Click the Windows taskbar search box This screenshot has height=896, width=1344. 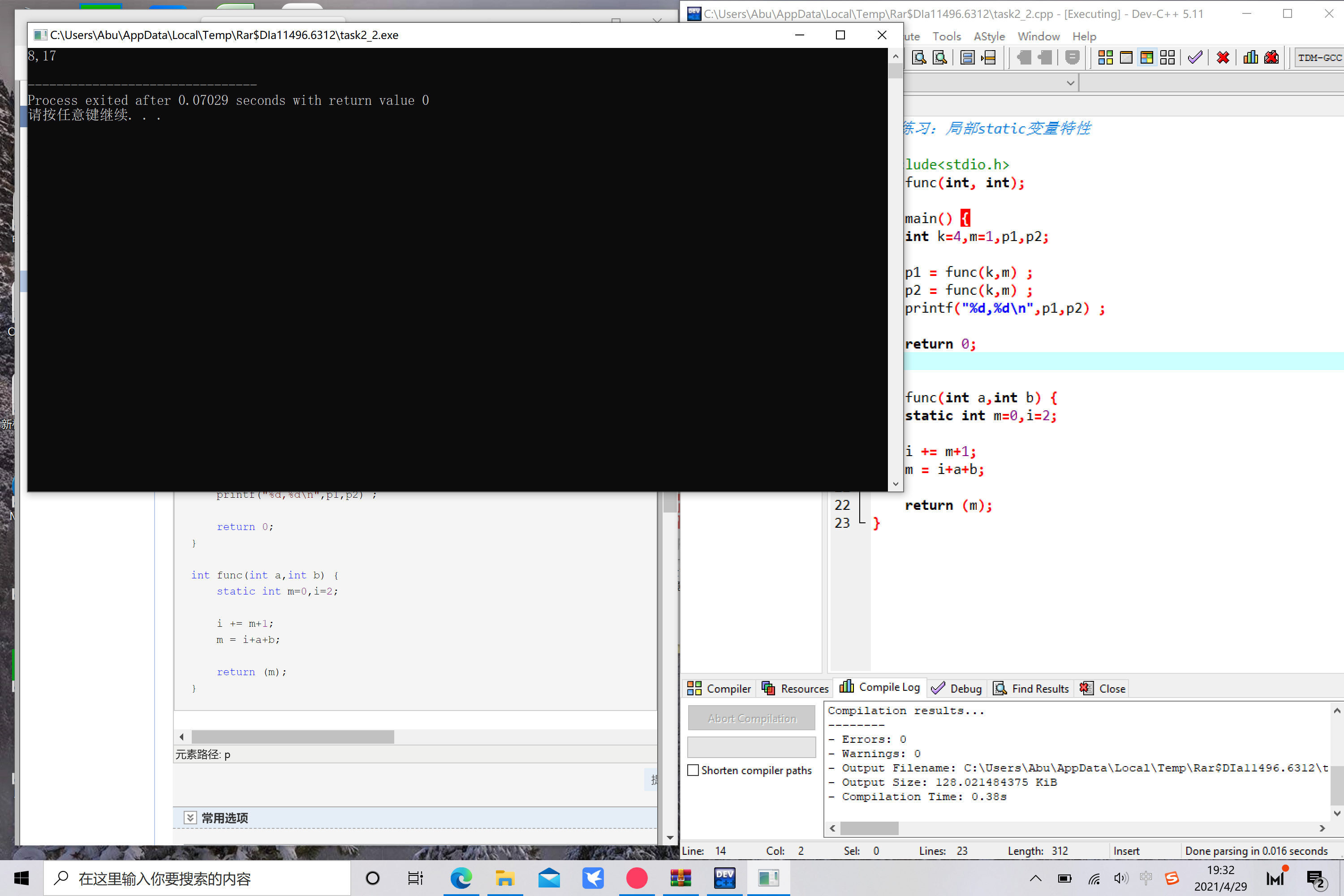pos(197,878)
